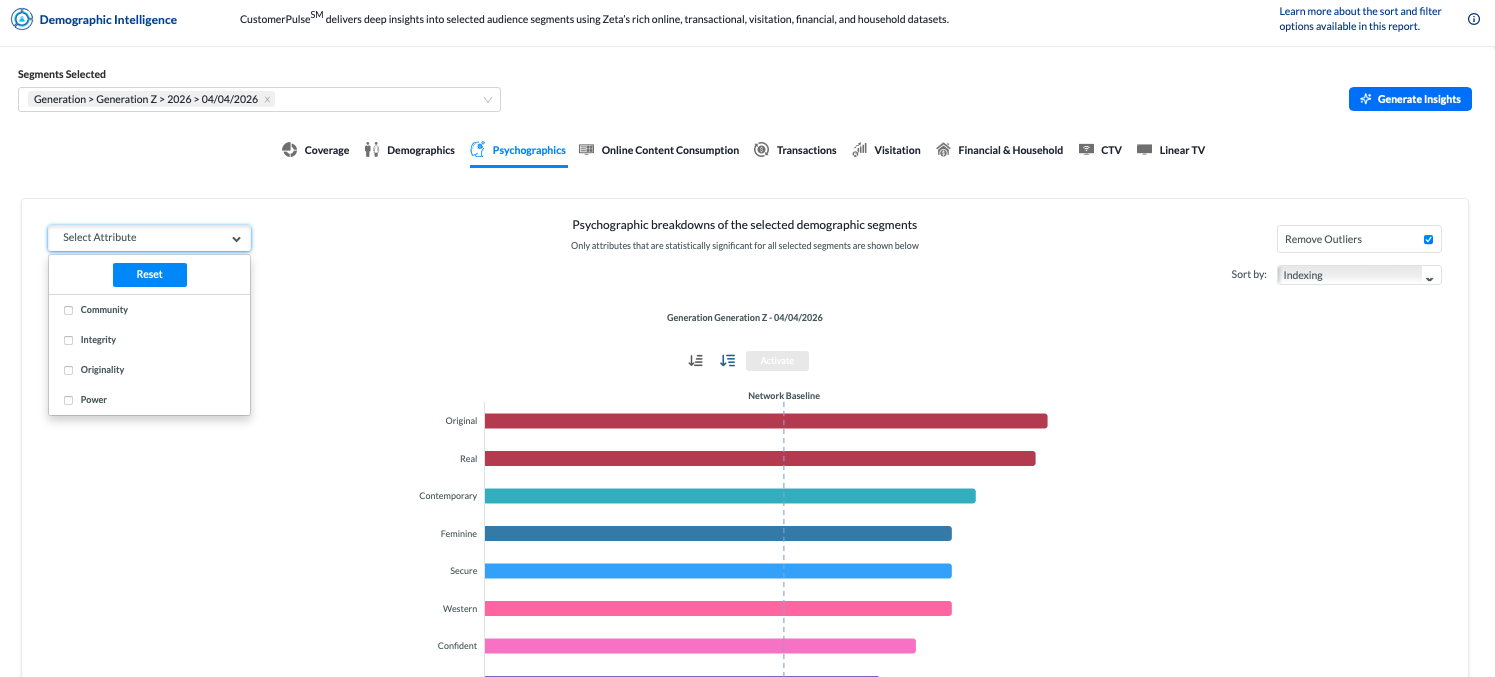Screen dimensions: 1495x677
Task: Click the red Original bar in chart
Action: [x=765, y=421]
